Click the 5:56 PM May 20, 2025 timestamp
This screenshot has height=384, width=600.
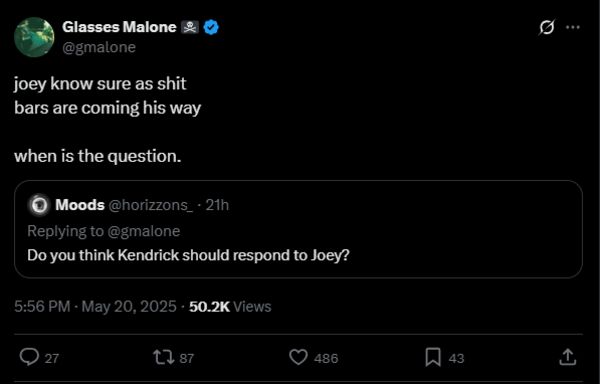tap(95, 306)
